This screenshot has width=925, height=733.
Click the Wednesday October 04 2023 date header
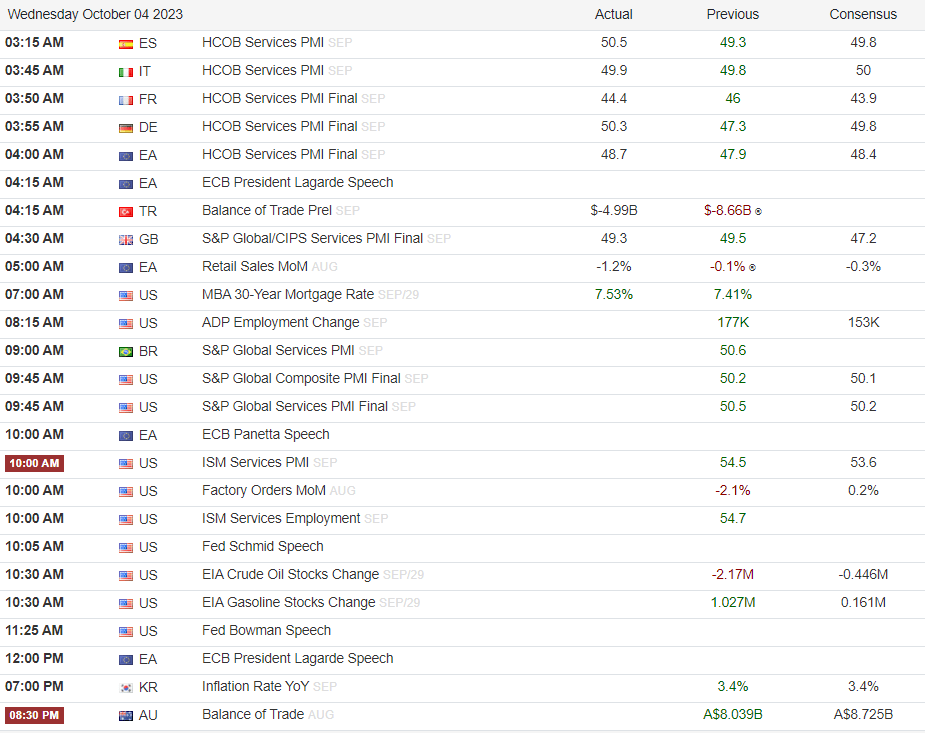pyautogui.click(x=95, y=14)
